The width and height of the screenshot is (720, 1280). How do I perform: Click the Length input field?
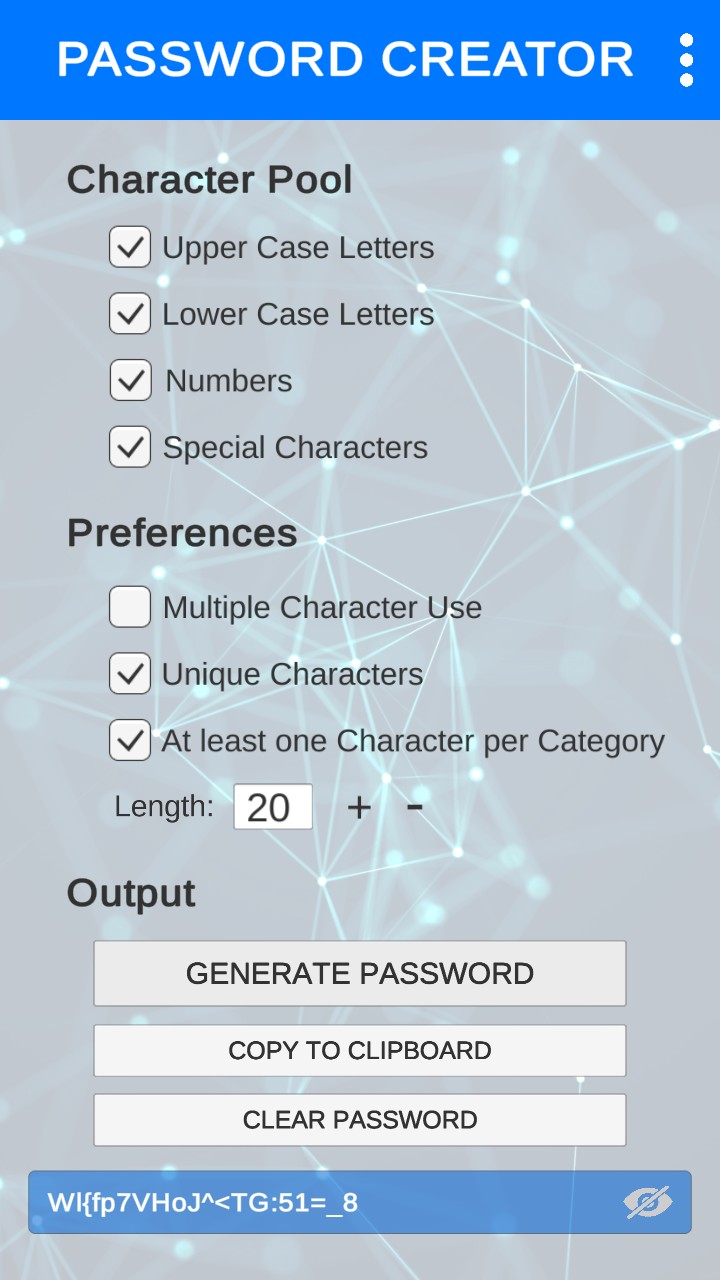(272, 807)
